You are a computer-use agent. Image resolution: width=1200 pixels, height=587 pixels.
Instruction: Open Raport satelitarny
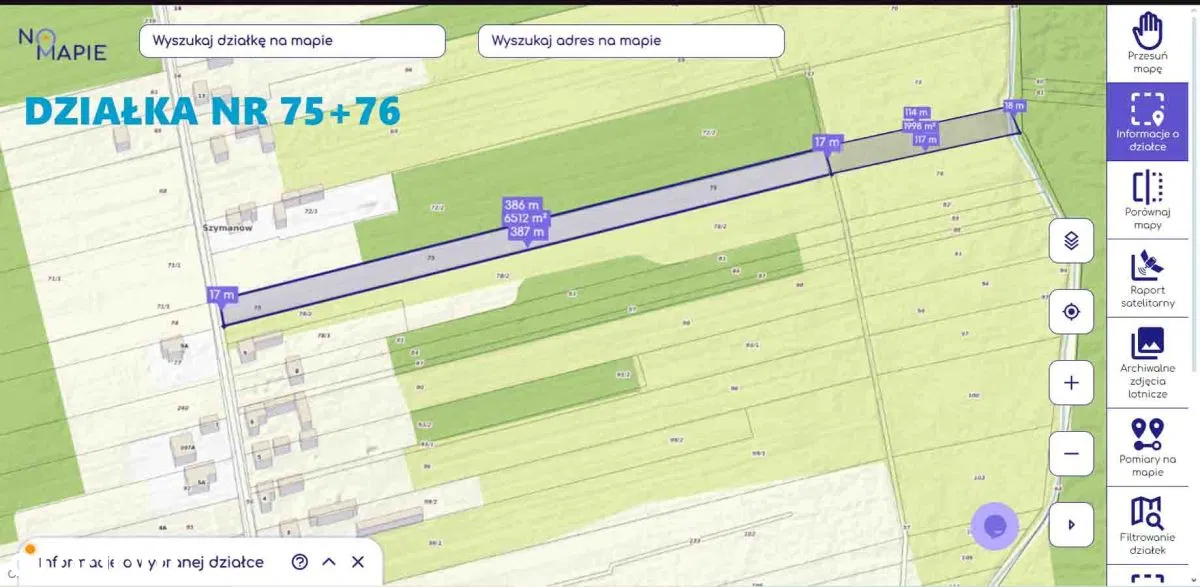pyautogui.click(x=1147, y=279)
